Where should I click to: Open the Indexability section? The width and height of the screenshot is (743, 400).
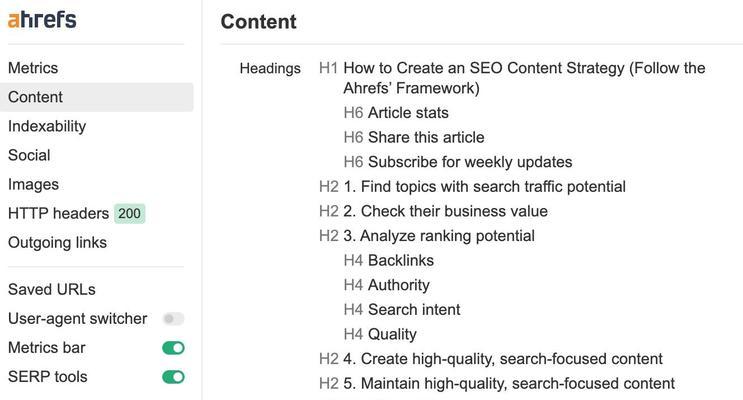click(47, 126)
